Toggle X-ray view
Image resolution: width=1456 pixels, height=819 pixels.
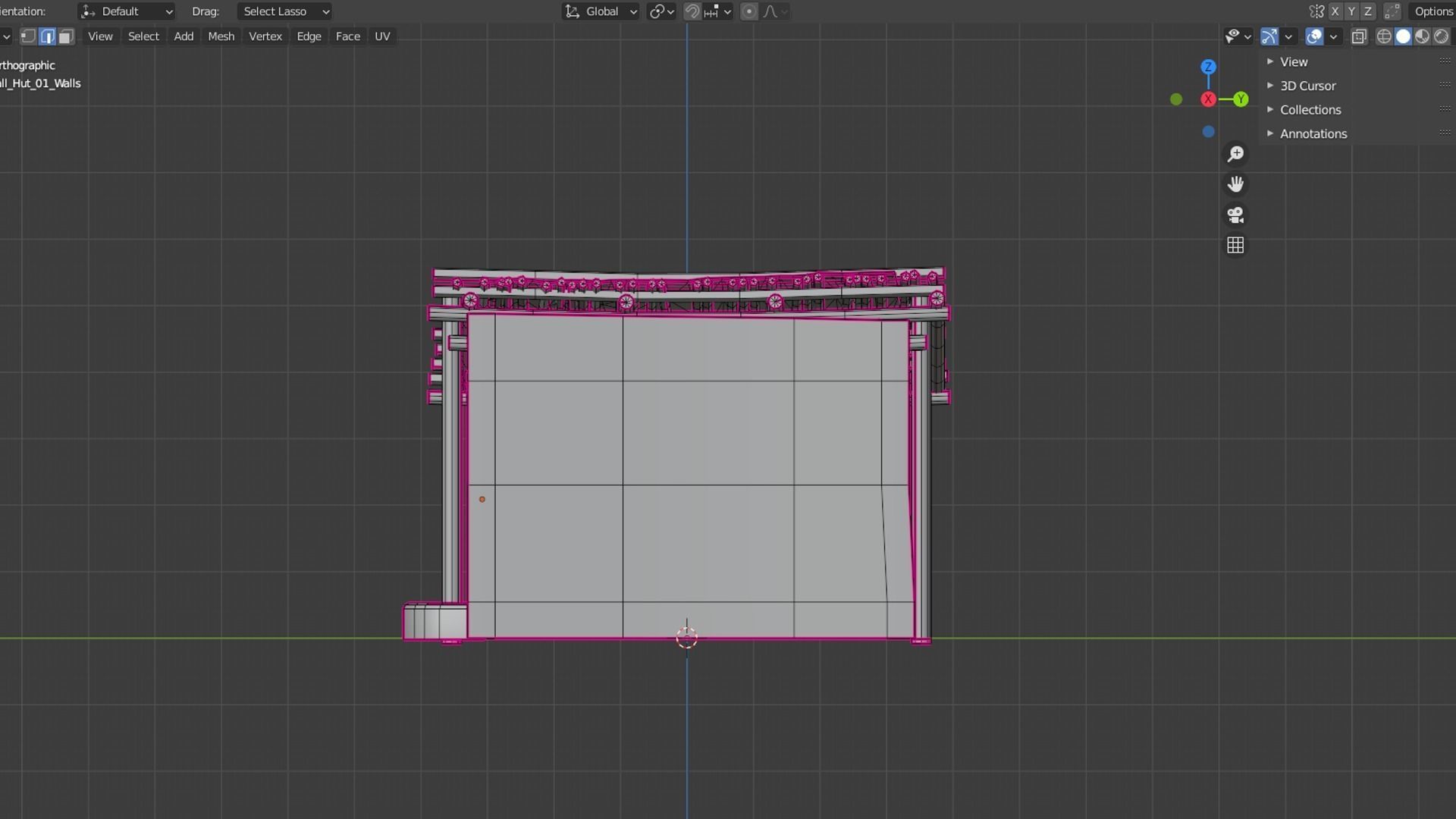click(x=1359, y=36)
